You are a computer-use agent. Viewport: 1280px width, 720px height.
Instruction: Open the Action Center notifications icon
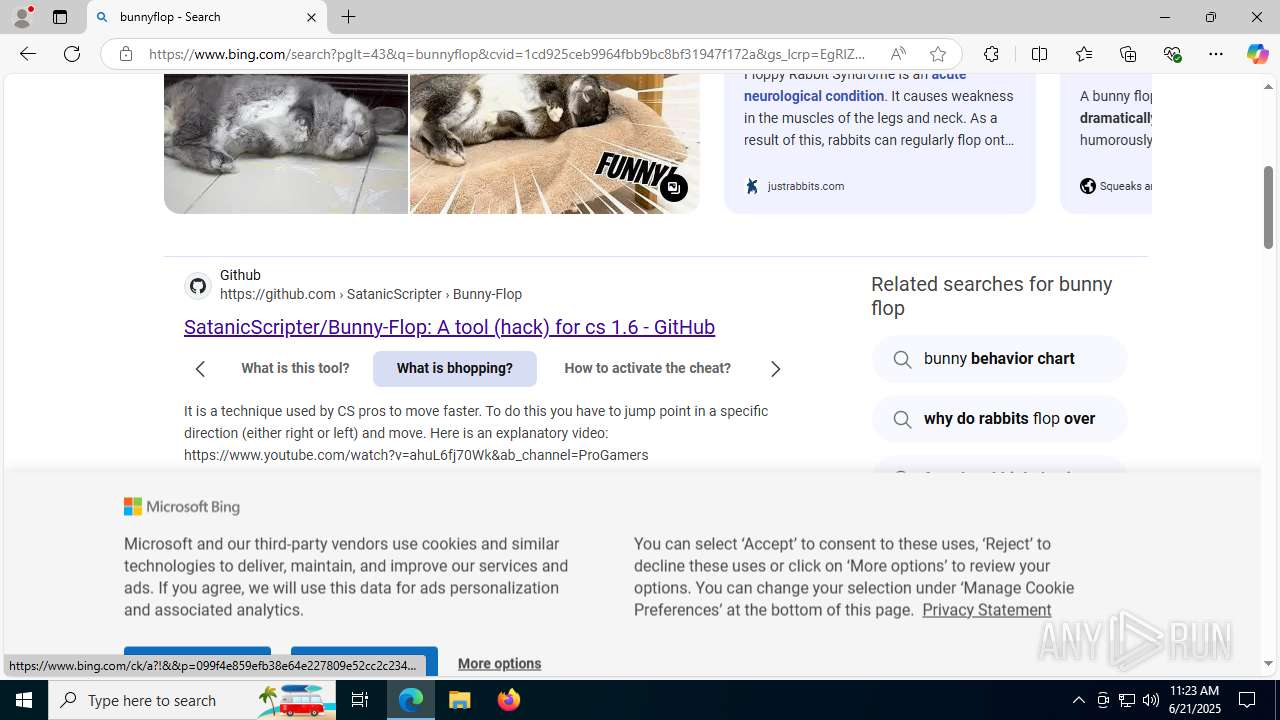1247,700
